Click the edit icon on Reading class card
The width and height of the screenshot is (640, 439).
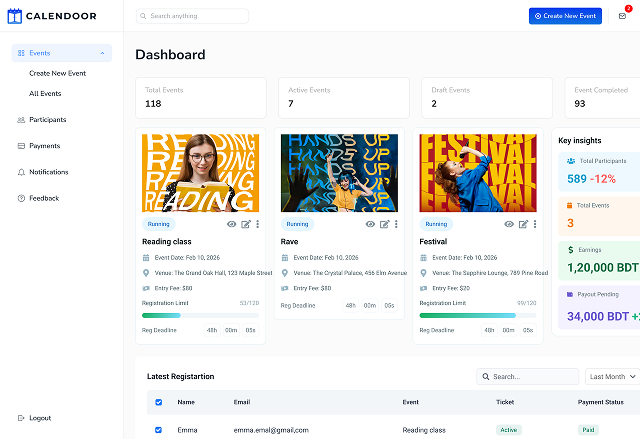[x=246, y=224]
